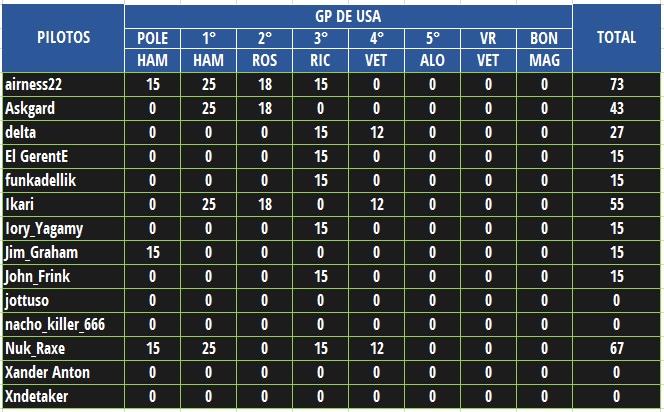This screenshot has width=664, height=412.
Task: Click the funkadellik row name cell
Action: [x=63, y=180]
